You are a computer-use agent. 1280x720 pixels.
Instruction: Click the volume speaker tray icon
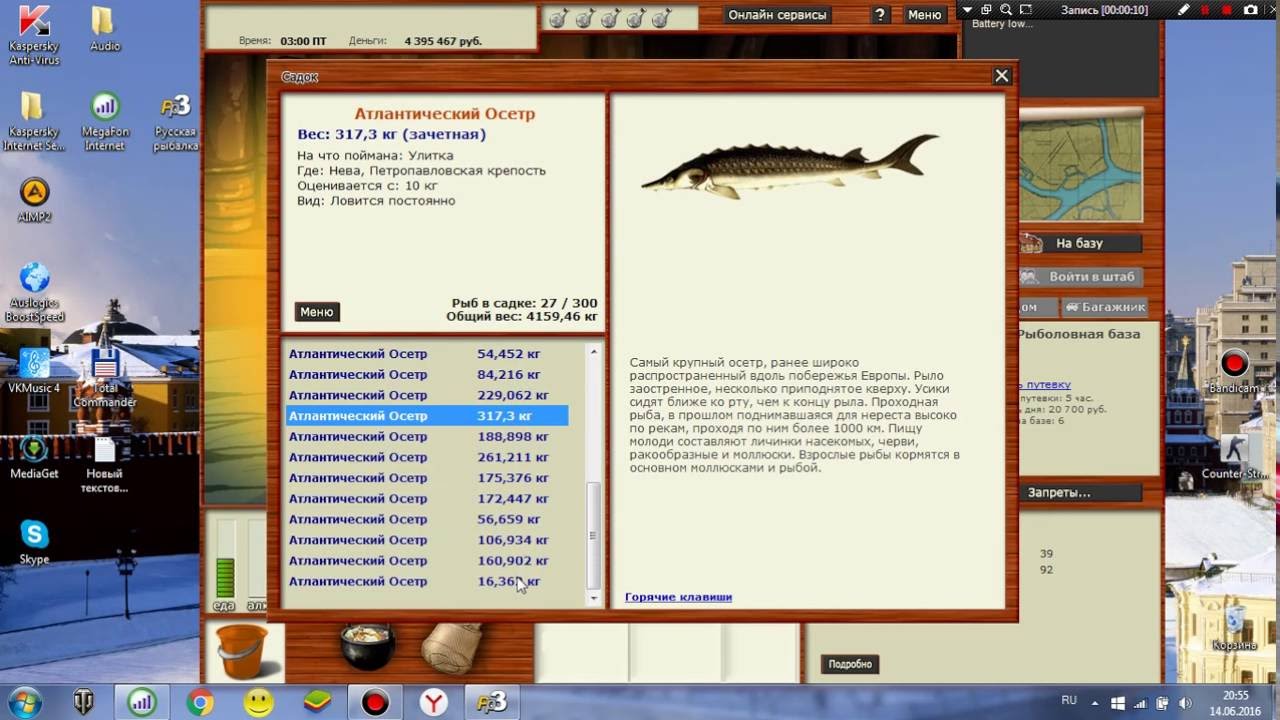(1183, 703)
